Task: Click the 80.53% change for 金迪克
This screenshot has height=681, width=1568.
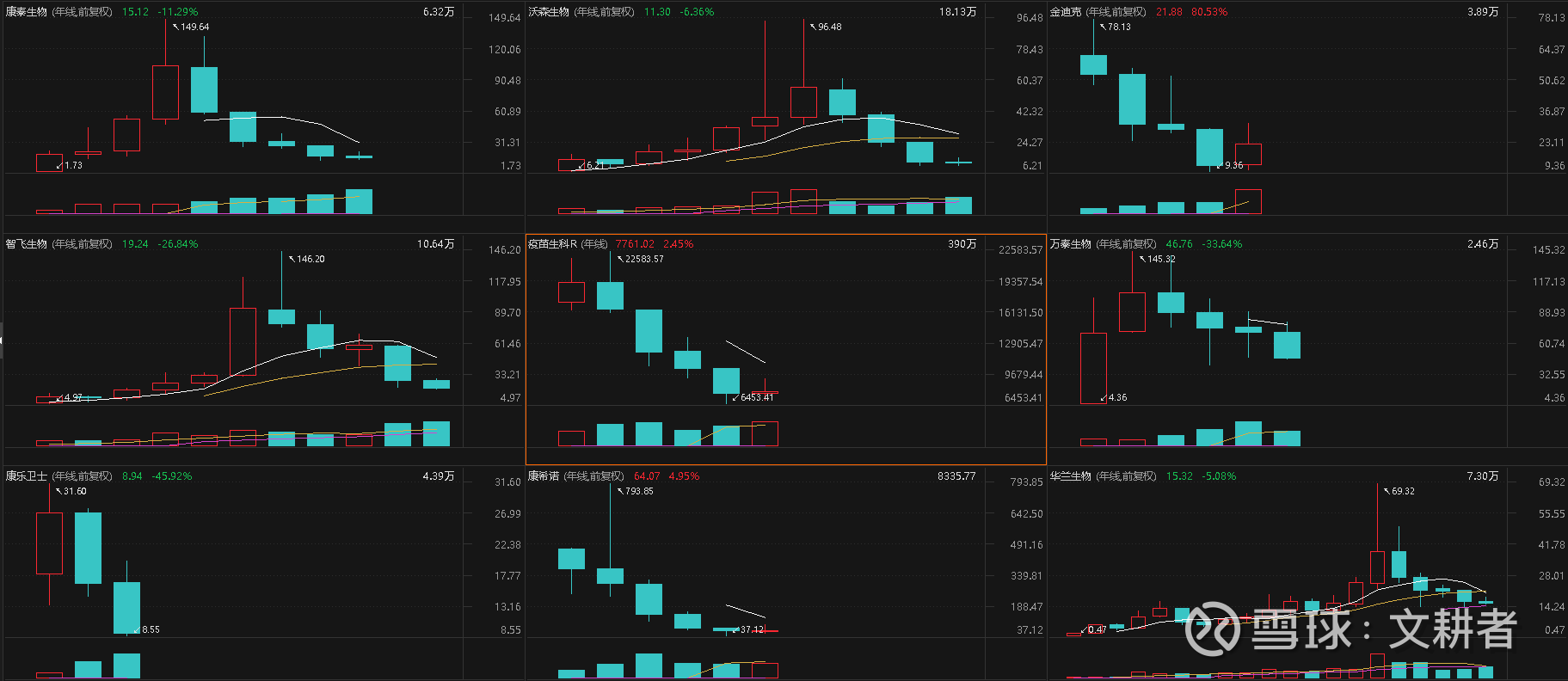Action: [x=1209, y=12]
